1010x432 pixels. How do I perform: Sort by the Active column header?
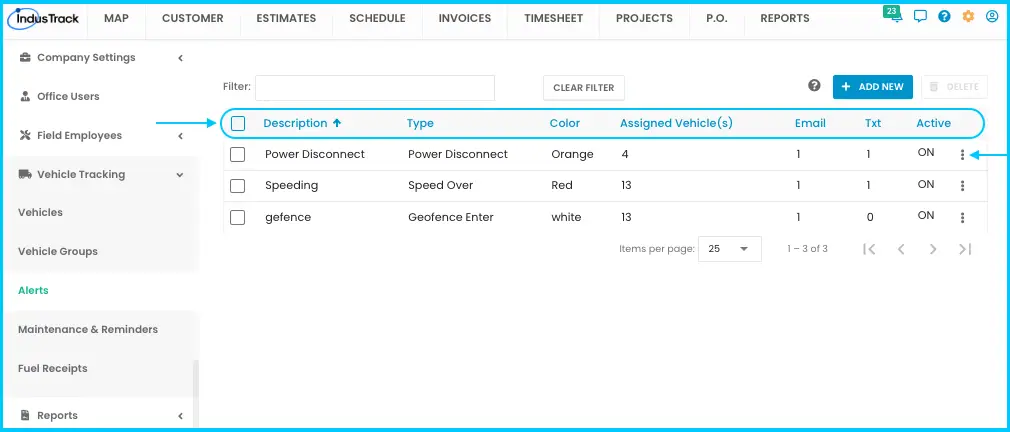[933, 123]
